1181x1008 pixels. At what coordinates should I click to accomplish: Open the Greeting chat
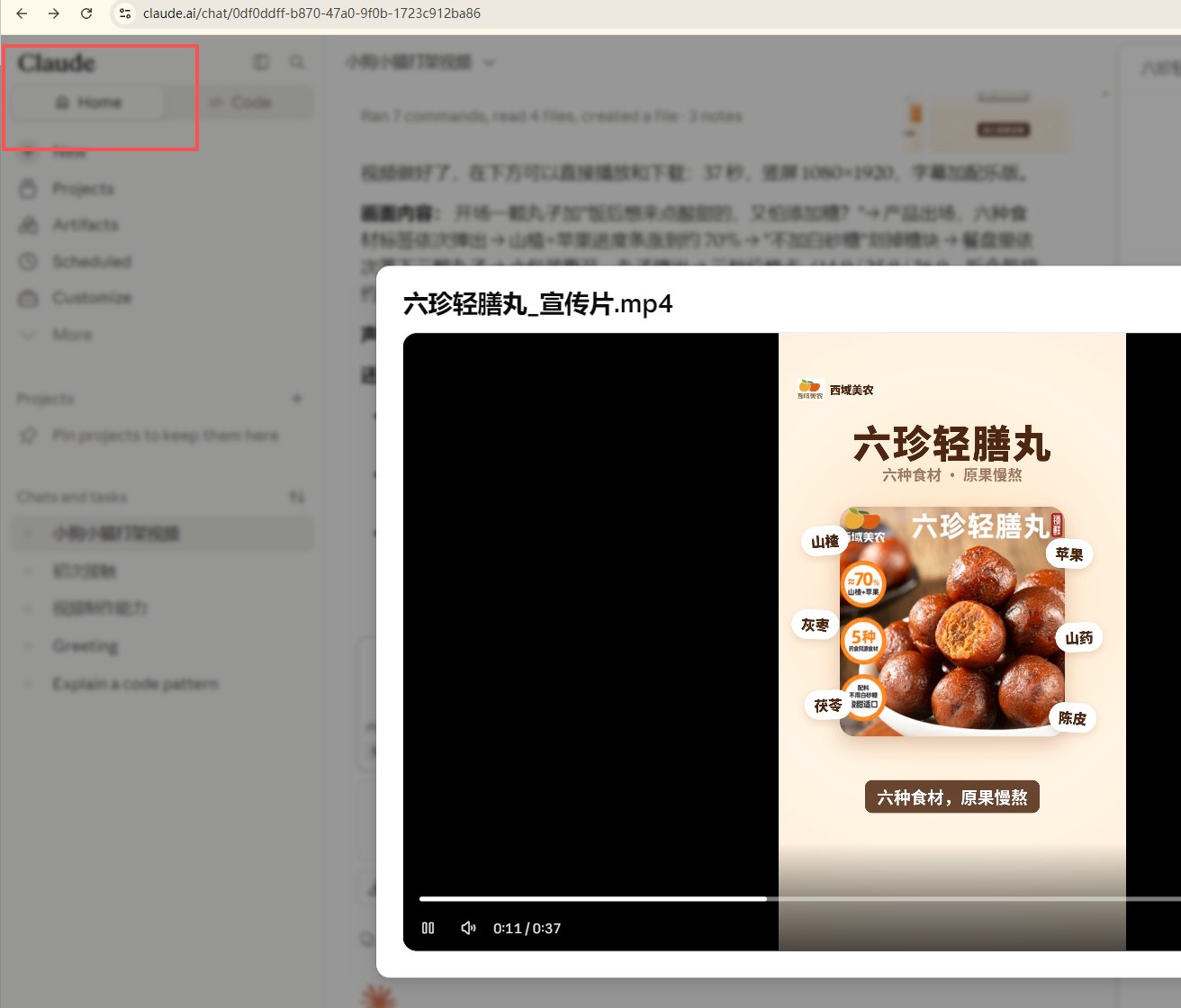coord(85,646)
